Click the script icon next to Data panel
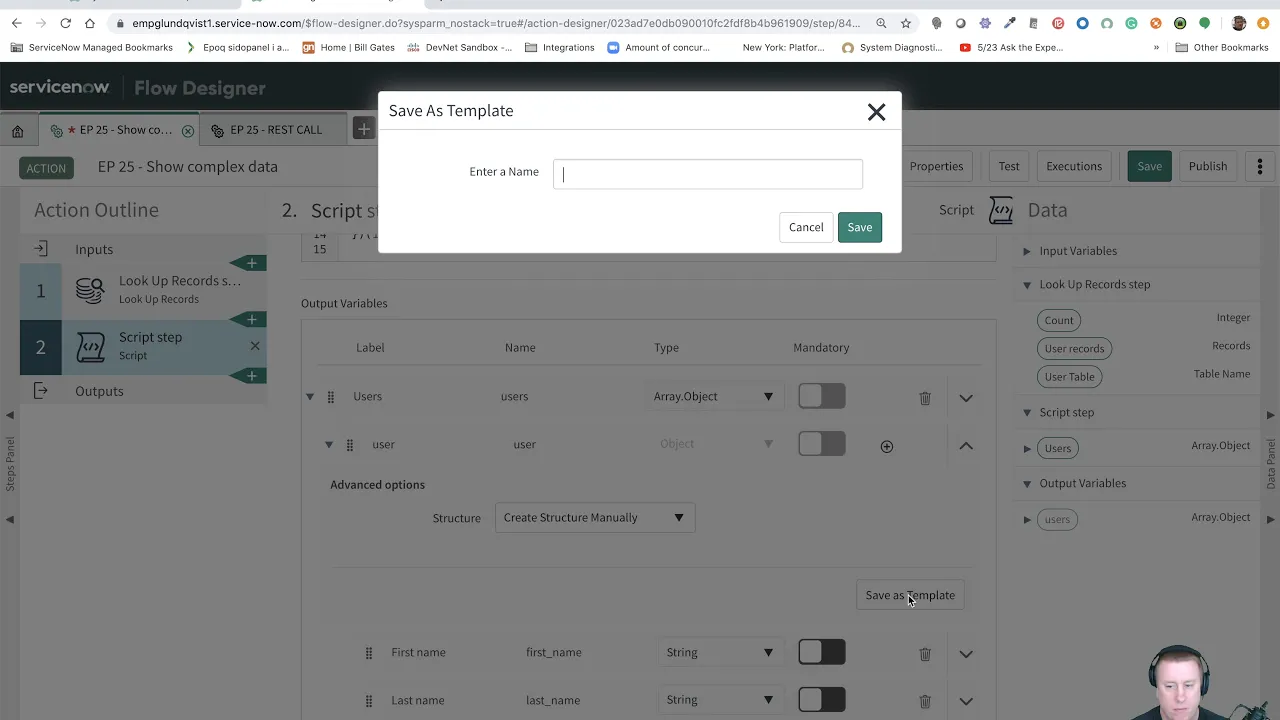The width and height of the screenshot is (1280, 720). (1001, 211)
